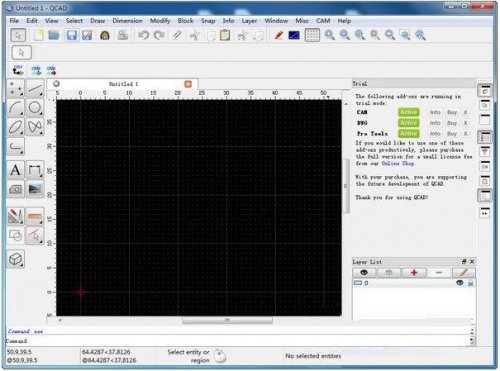
Task: Click the Buy button for CAM
Action: pyautogui.click(x=452, y=112)
